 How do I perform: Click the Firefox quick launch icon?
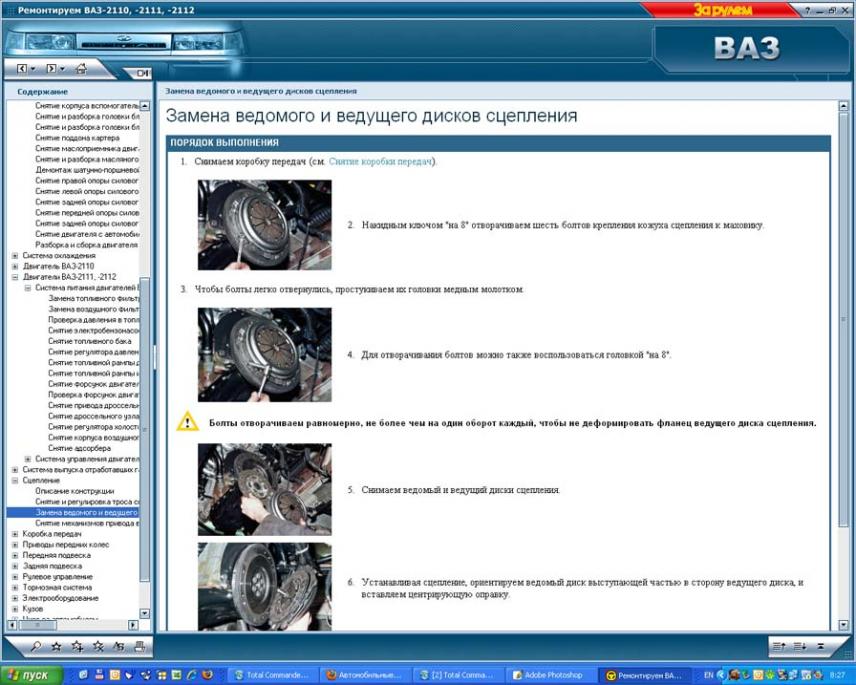[x=207, y=675]
